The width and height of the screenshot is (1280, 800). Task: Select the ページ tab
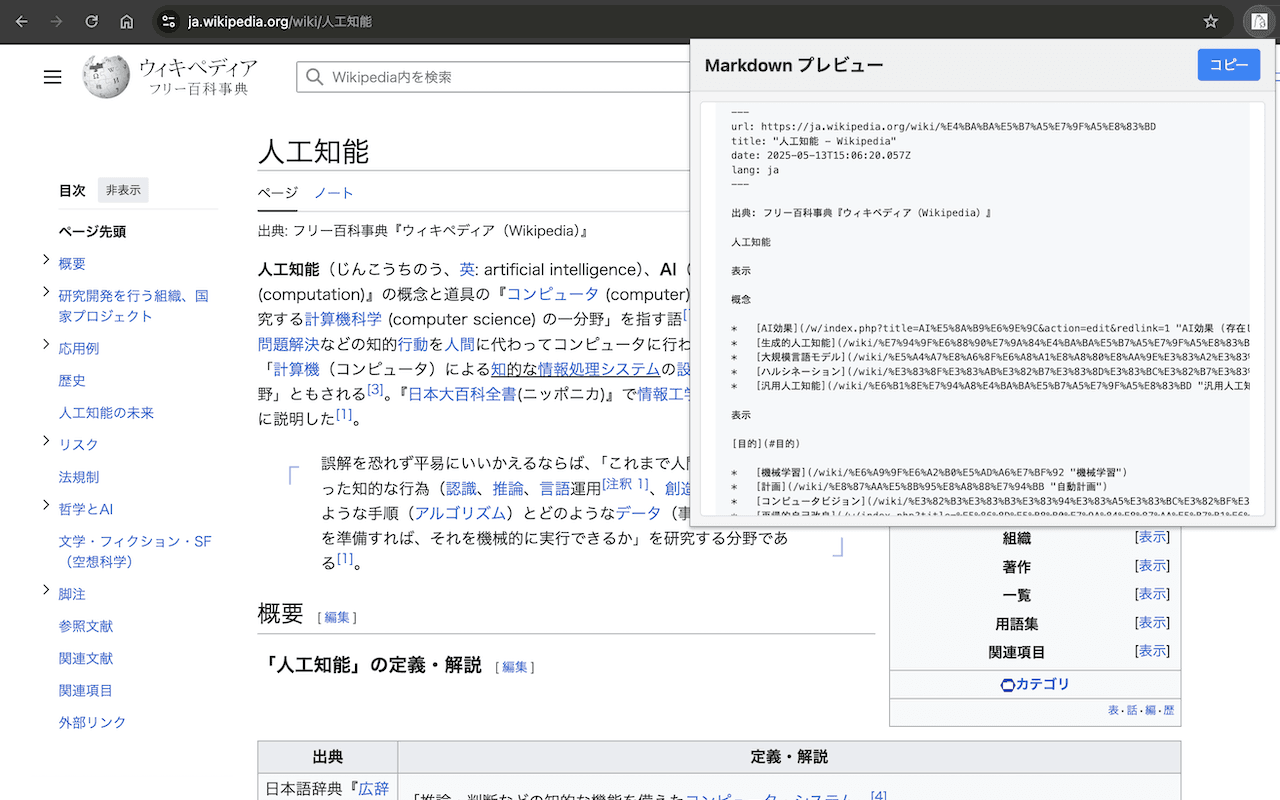[x=277, y=194]
